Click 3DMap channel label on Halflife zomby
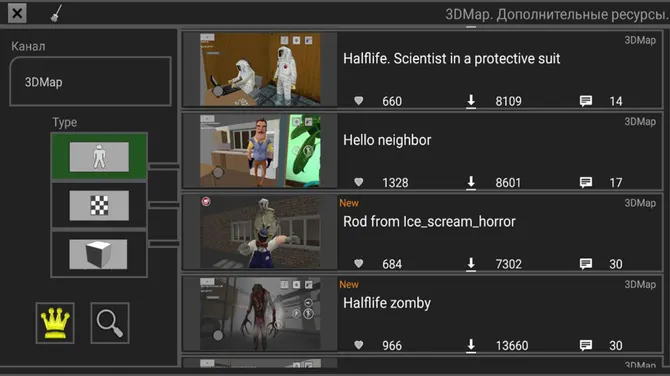 640,285
